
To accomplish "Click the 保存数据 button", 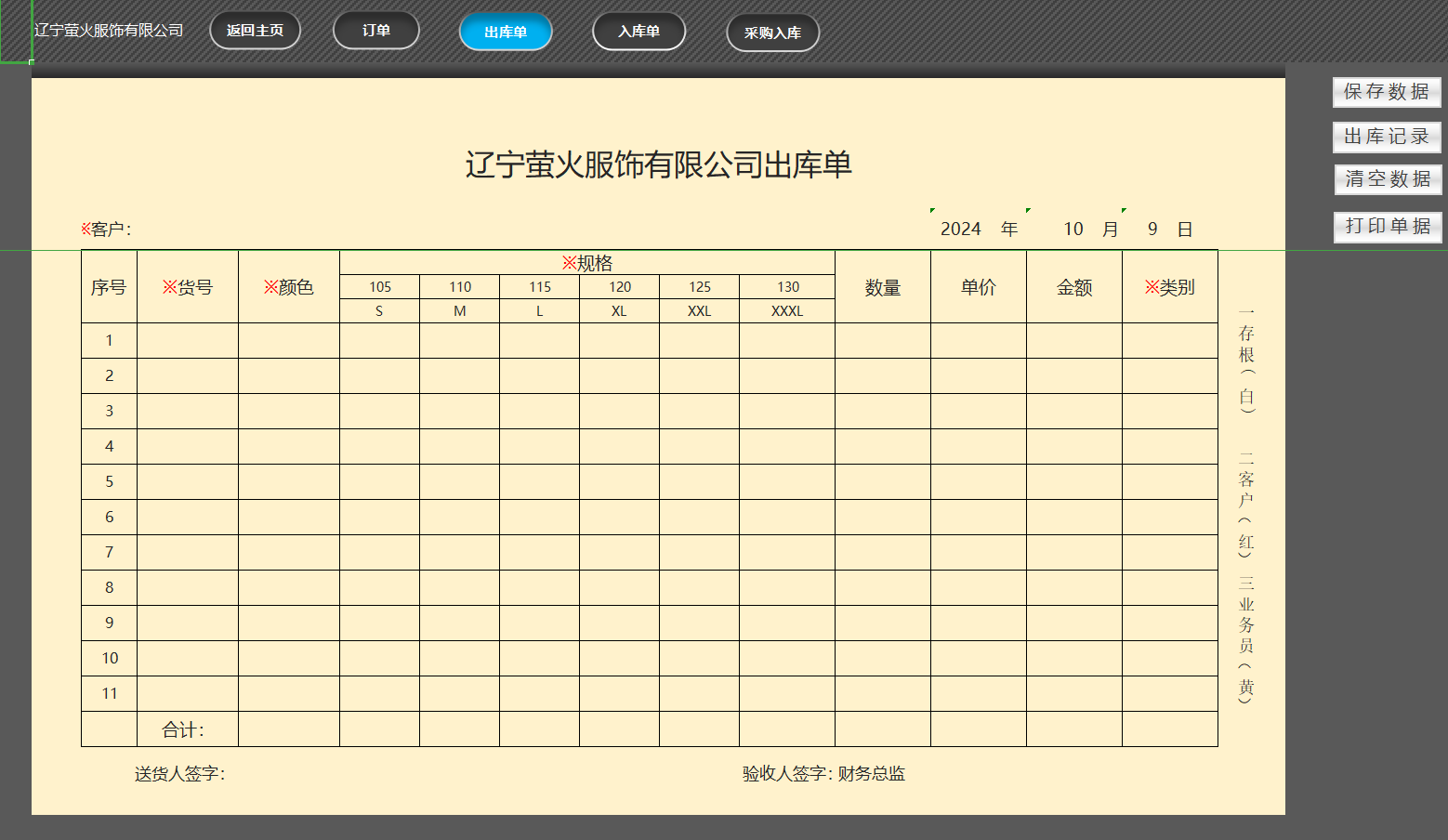I will (x=1387, y=92).
